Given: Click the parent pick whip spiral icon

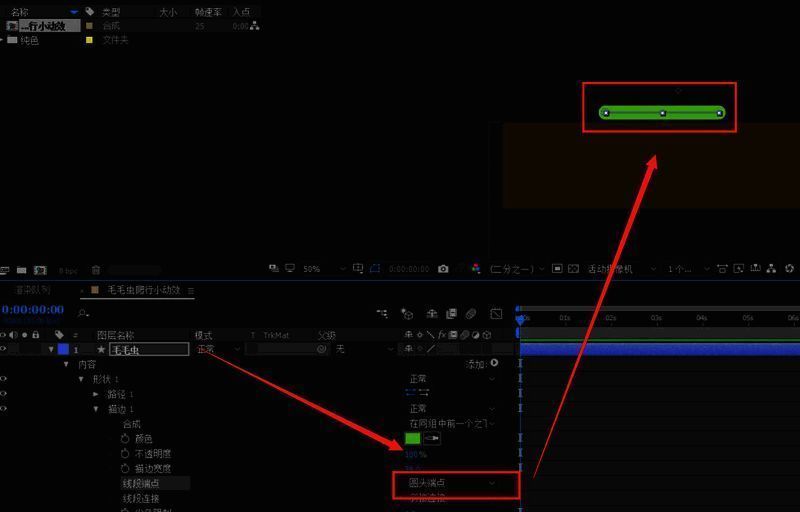Looking at the screenshot, I should (x=322, y=350).
